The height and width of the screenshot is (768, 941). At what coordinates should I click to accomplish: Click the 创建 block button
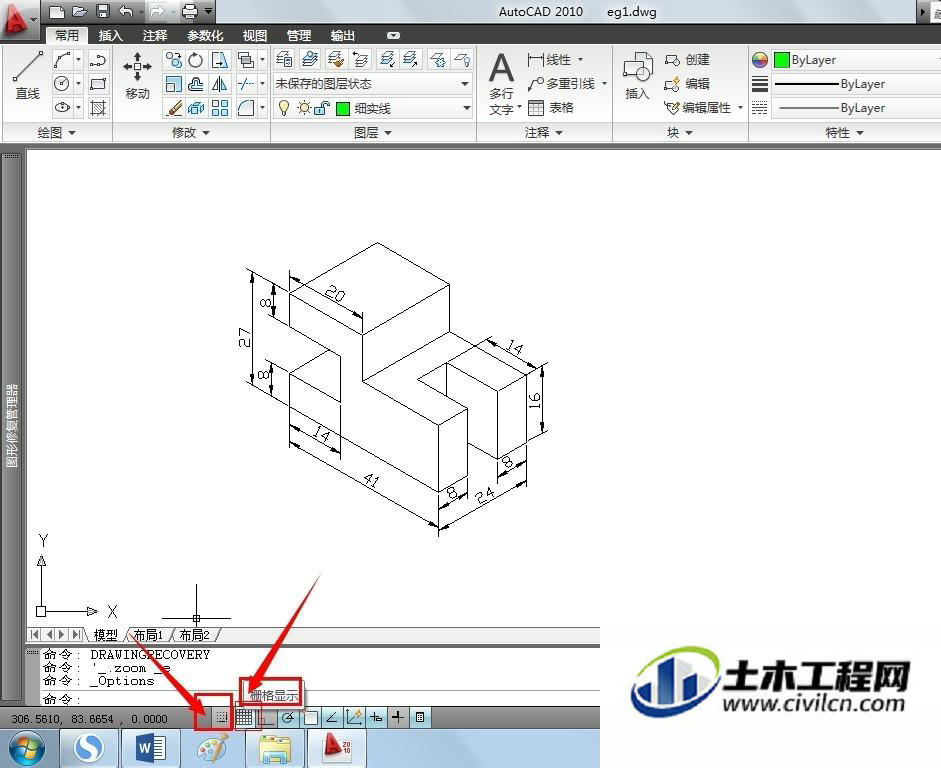(687, 59)
